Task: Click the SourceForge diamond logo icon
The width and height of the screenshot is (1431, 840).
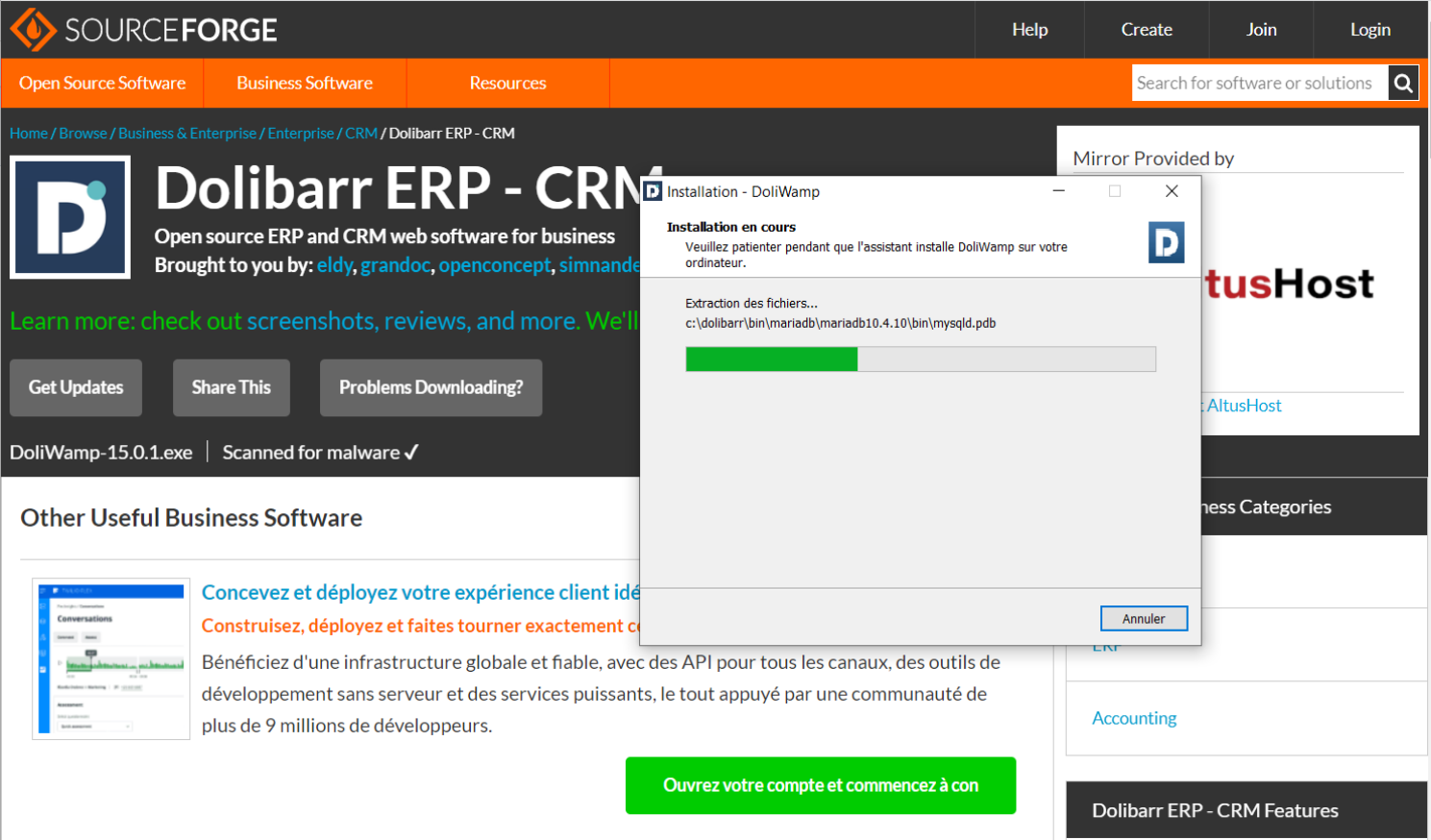Action: click(33, 30)
